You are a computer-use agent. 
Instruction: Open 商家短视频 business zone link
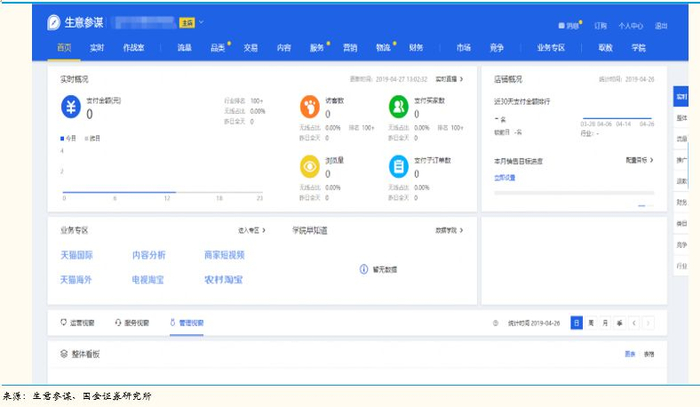[225, 255]
